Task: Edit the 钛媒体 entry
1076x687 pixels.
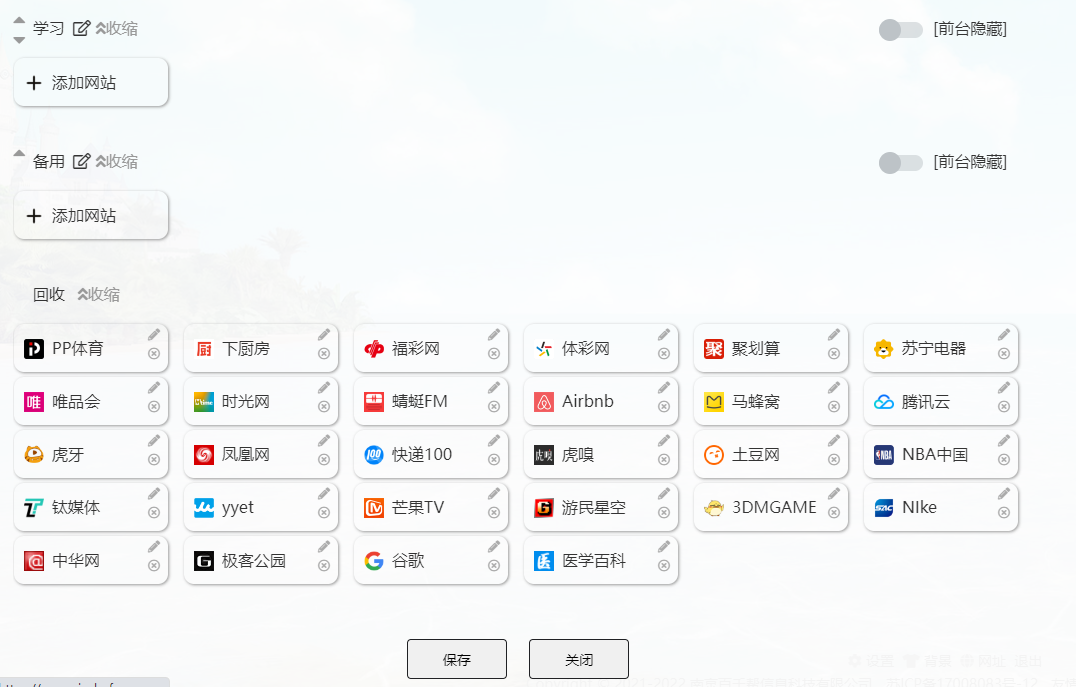Action: click(154, 493)
